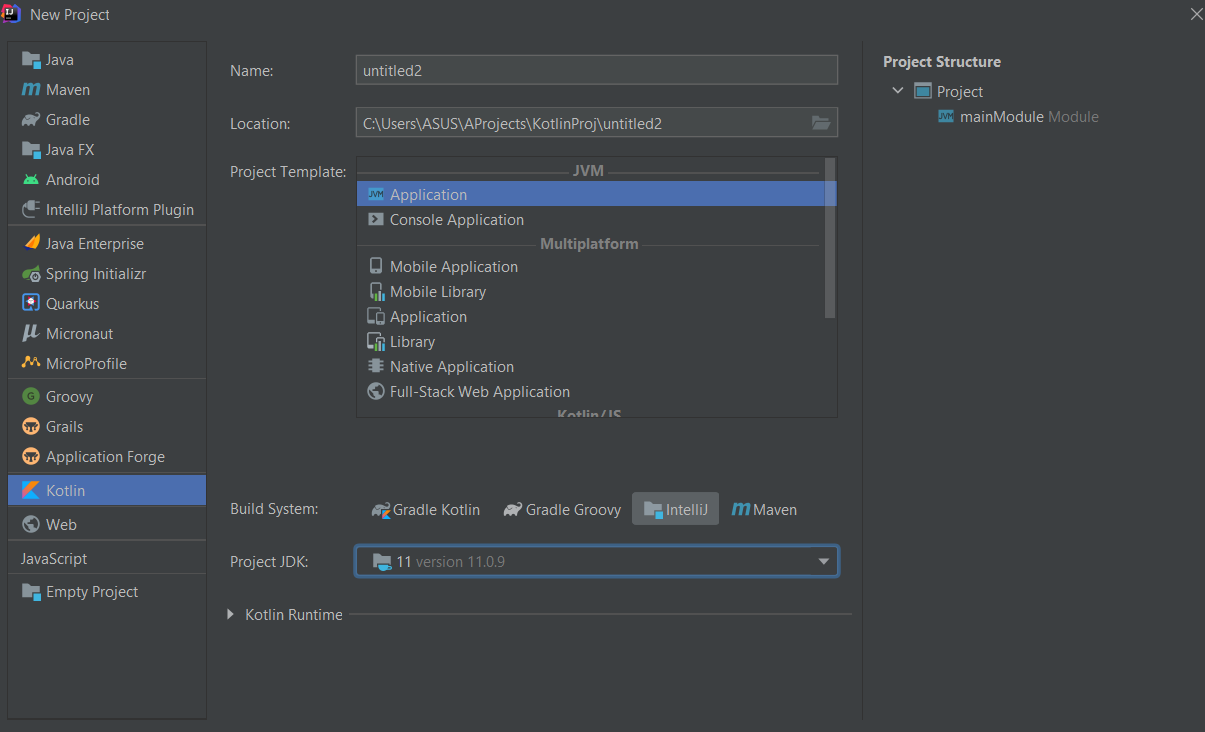
Task: Select Groovy project type
Action: pyautogui.click(x=69, y=397)
